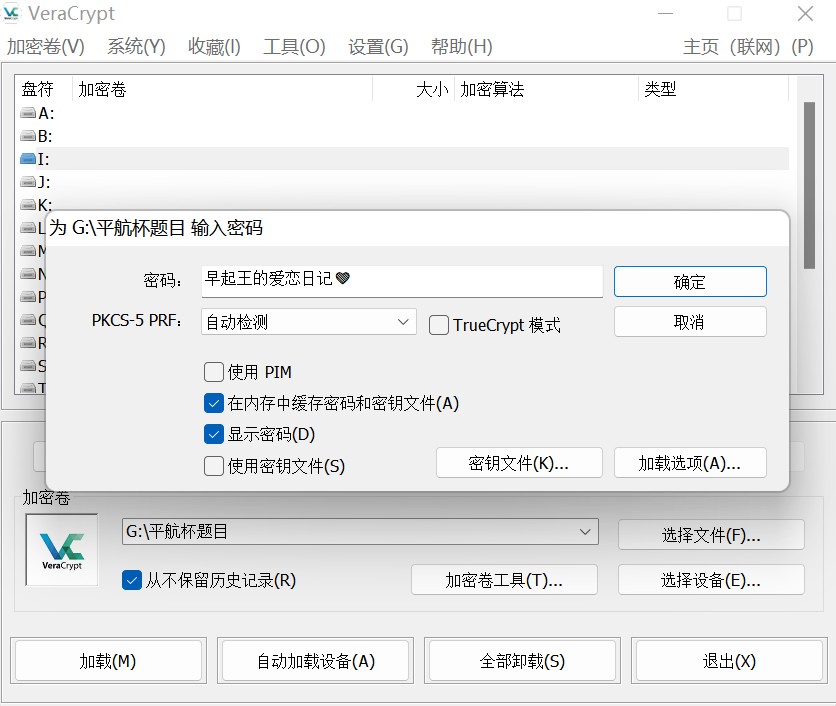Expand the G:\平航杯题目 volume path dropdown
Viewport: 836px width, 706px height.
[x=585, y=532]
